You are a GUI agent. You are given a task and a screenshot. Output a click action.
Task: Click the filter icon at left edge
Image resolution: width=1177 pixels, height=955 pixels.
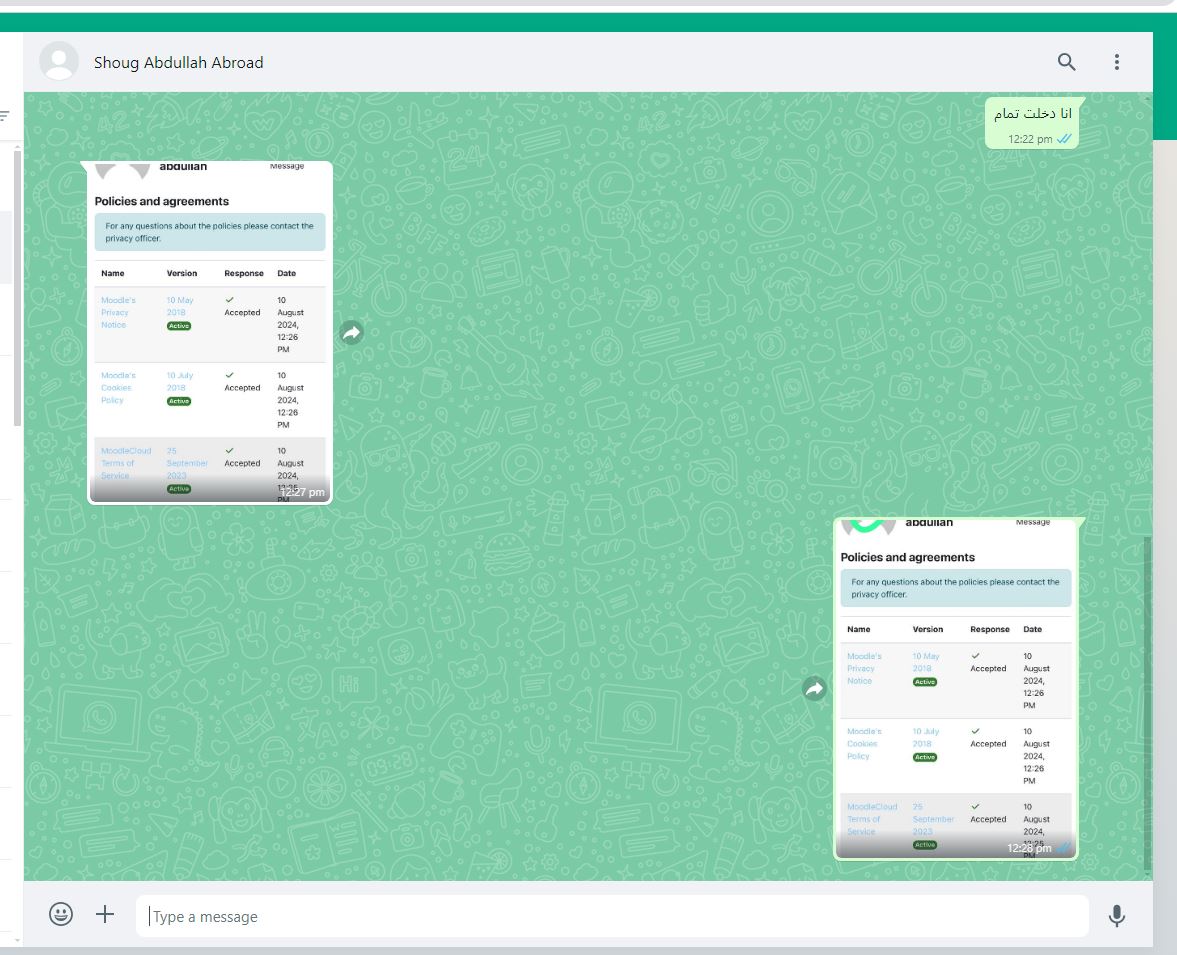coord(5,116)
